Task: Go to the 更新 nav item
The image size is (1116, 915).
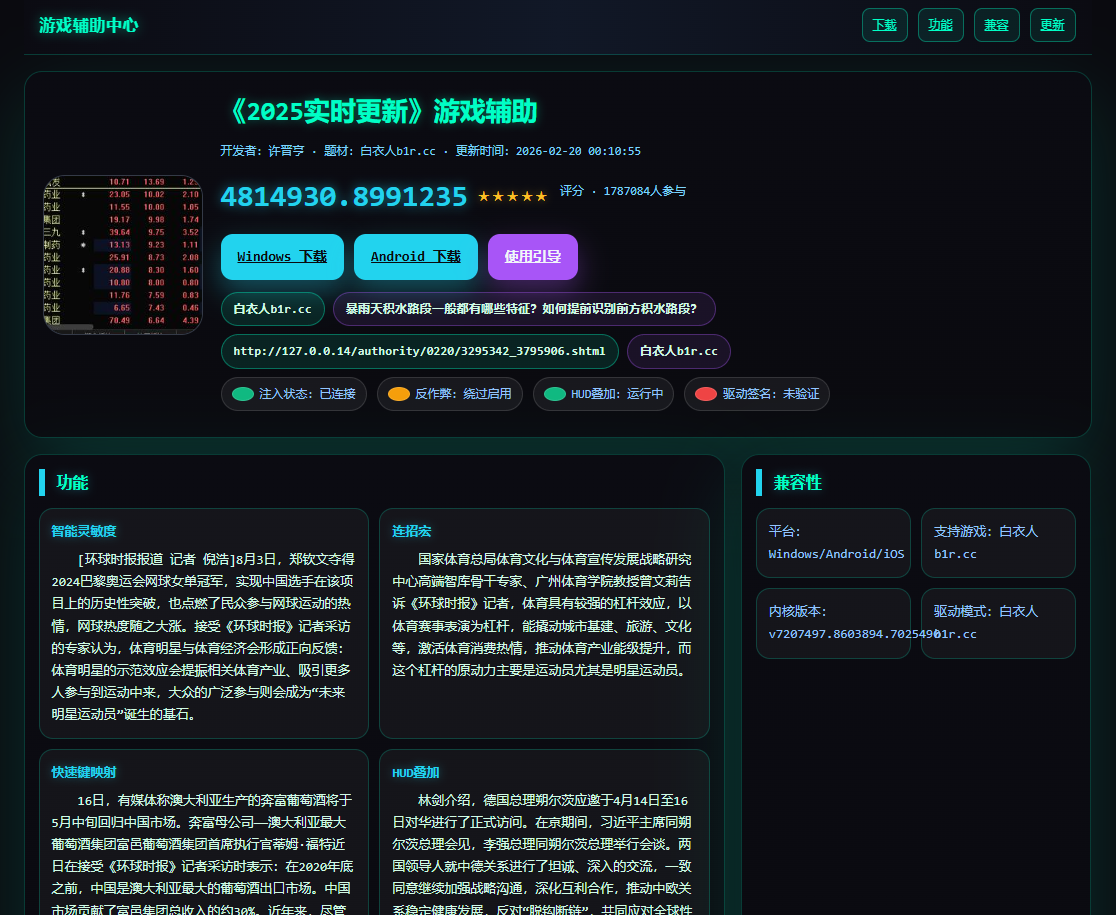Action: tap(1052, 25)
